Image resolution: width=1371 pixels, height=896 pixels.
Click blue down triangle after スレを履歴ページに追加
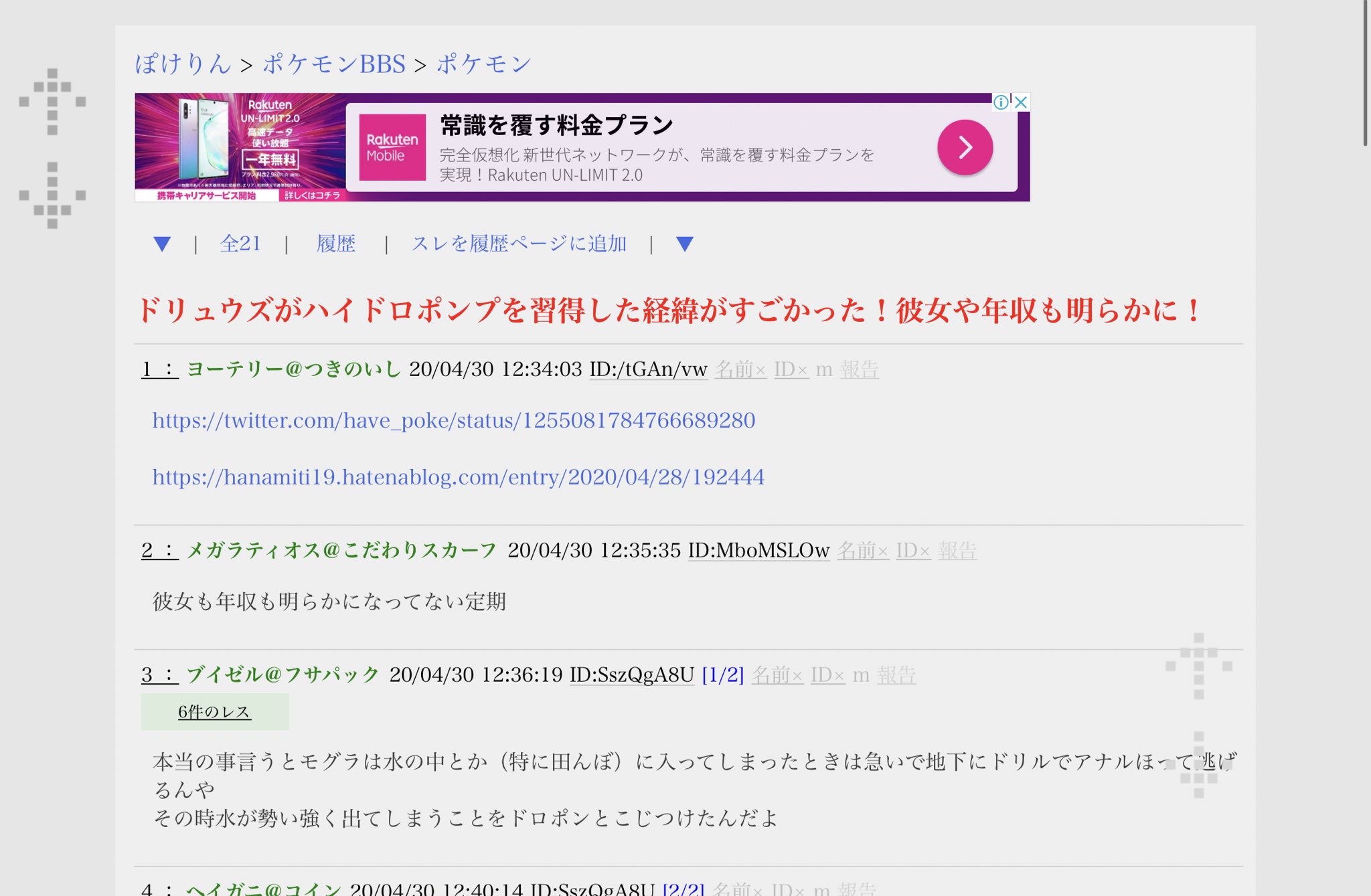coord(684,244)
